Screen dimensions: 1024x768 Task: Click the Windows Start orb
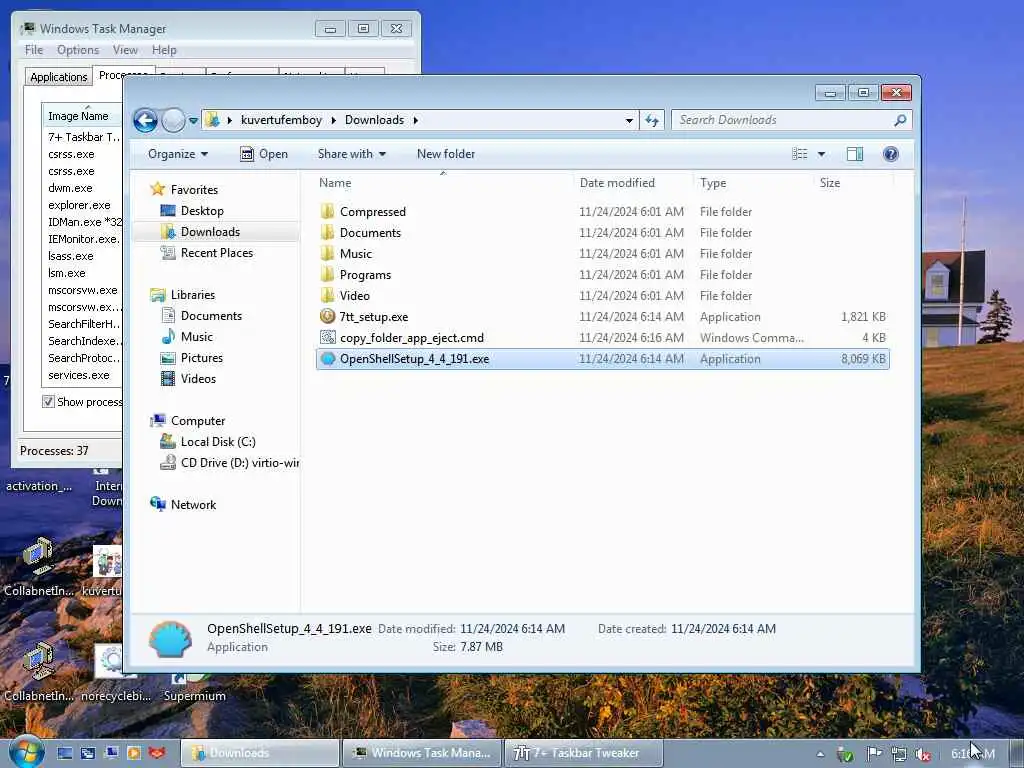point(26,753)
